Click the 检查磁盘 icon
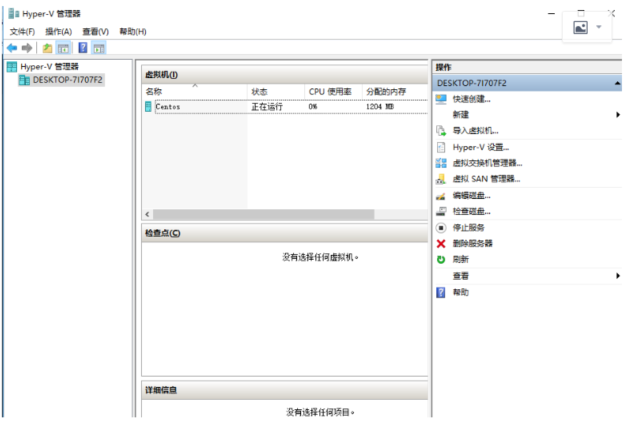This screenshot has height=421, width=628. point(441,212)
